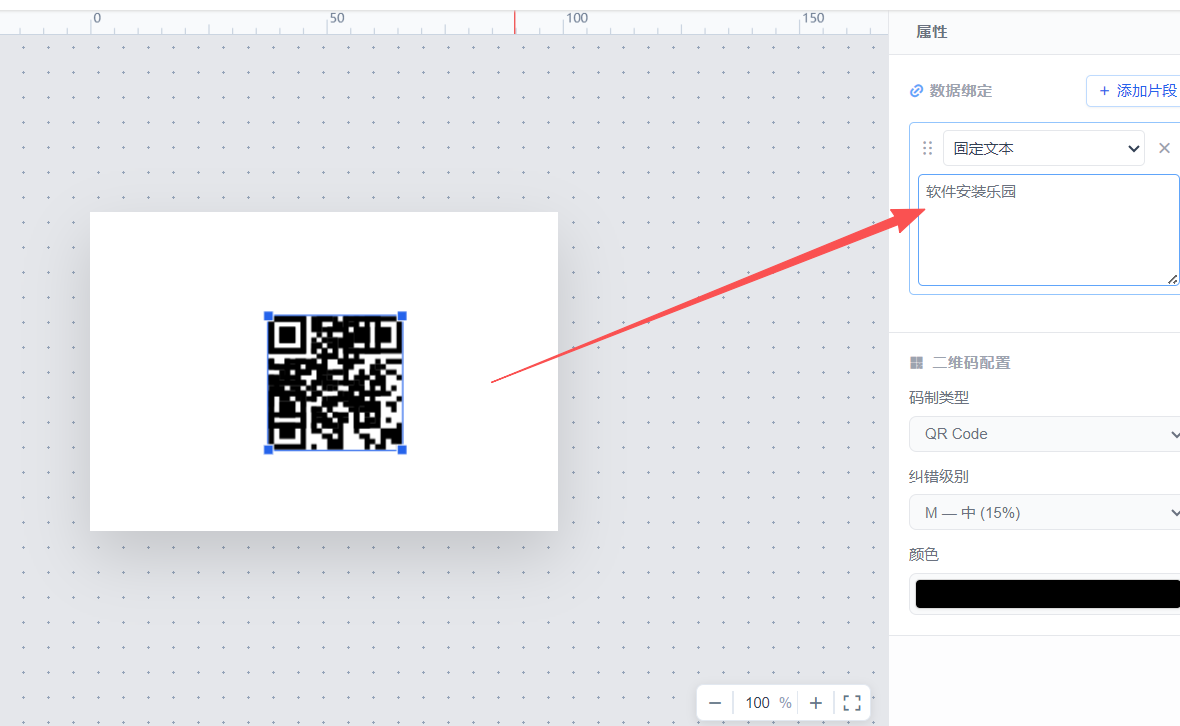
Task: Select the QR code on the canvas
Action: tap(335, 383)
